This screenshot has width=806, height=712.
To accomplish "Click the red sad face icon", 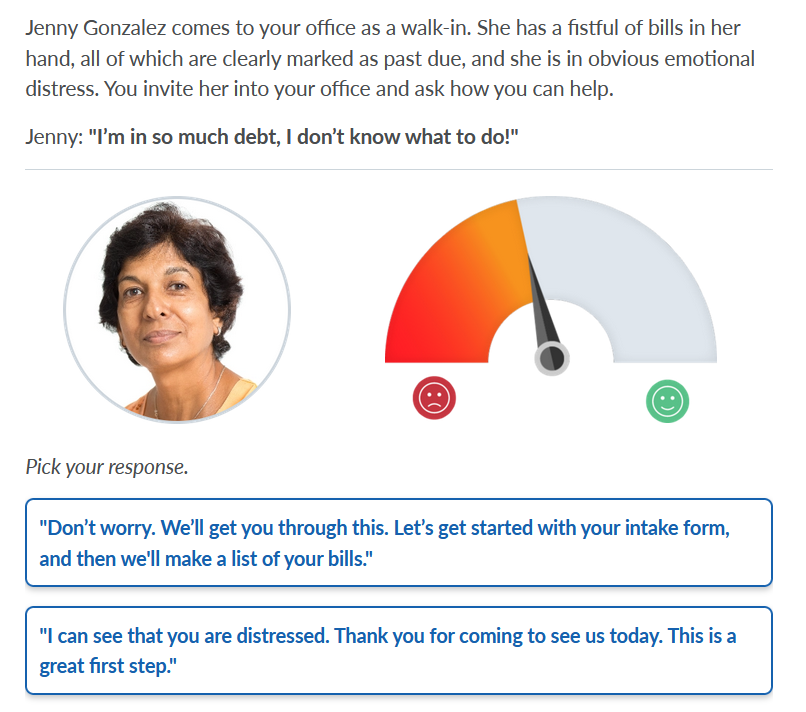I will 434,398.
